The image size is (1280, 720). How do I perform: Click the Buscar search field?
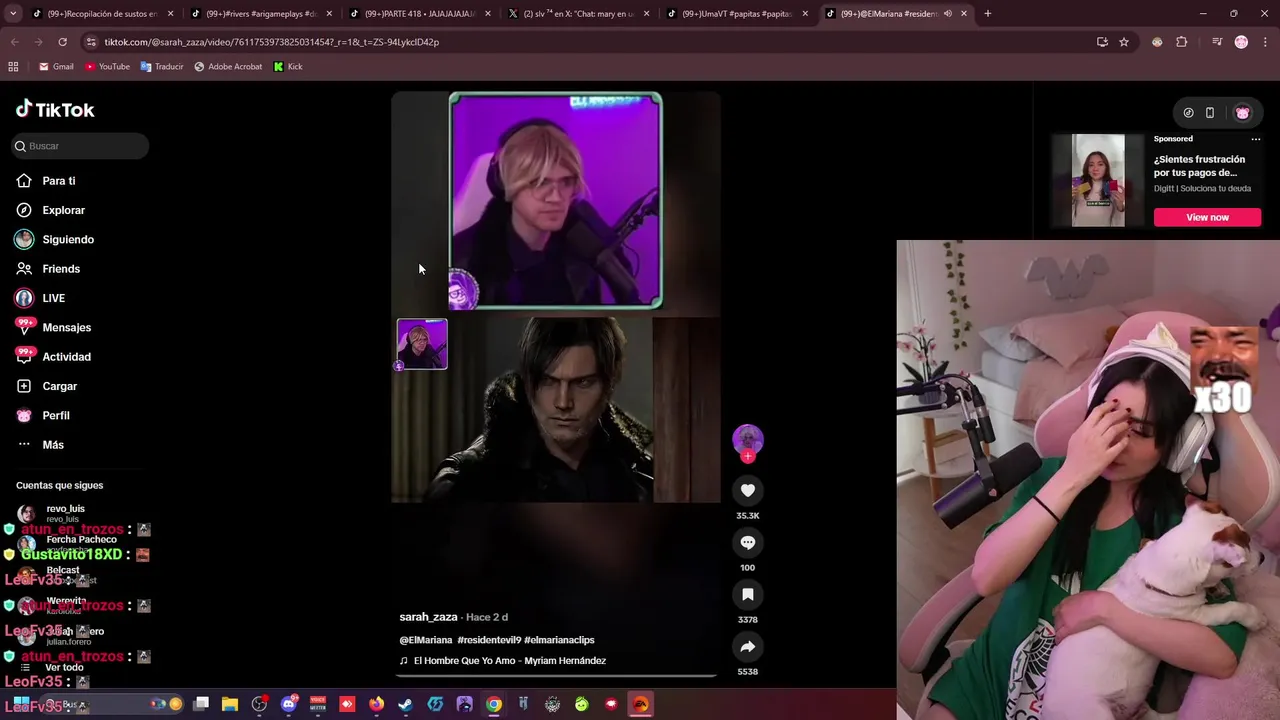coord(80,146)
